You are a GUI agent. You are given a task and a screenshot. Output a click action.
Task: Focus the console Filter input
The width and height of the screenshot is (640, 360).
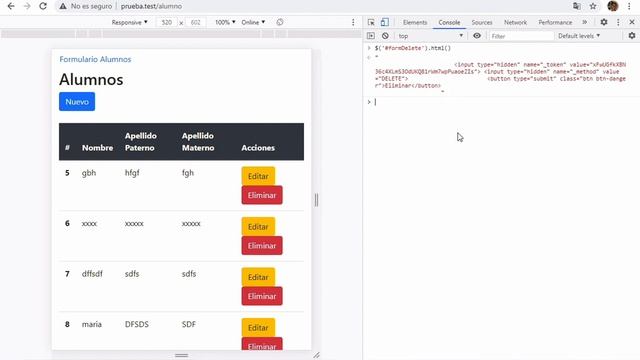(x=521, y=36)
